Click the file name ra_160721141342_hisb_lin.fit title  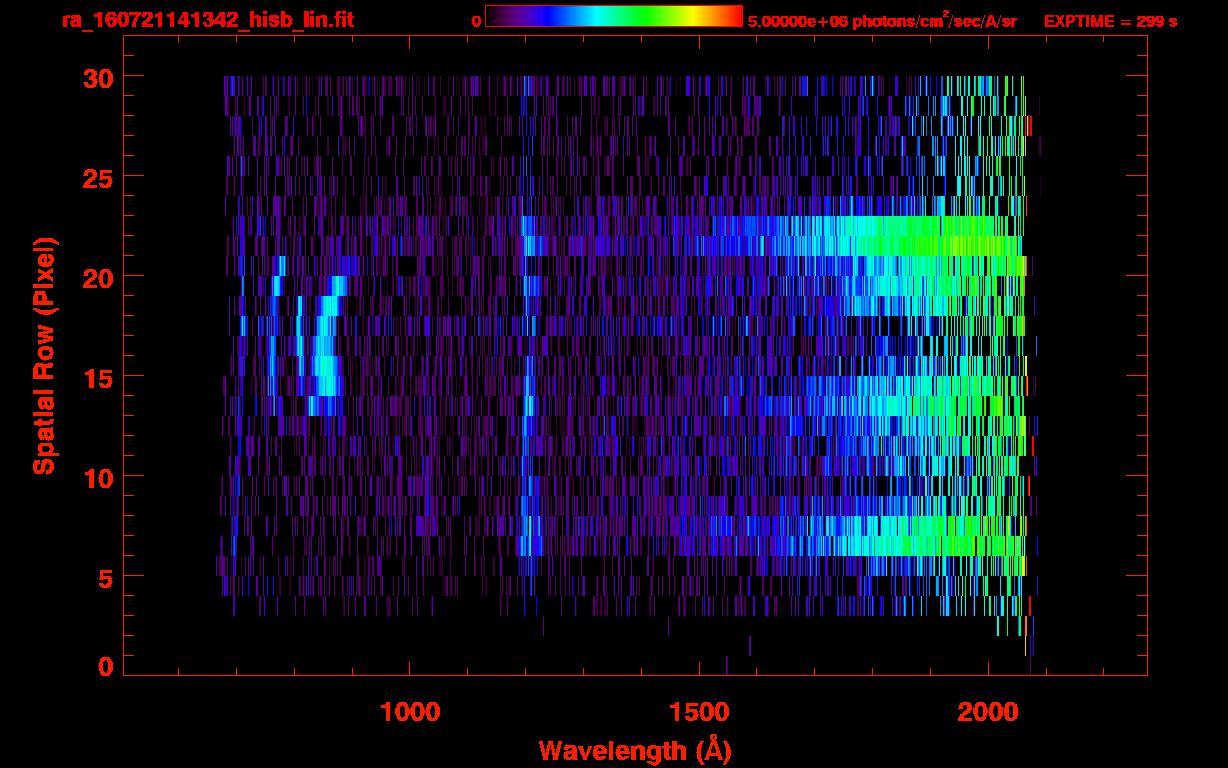coord(207,20)
